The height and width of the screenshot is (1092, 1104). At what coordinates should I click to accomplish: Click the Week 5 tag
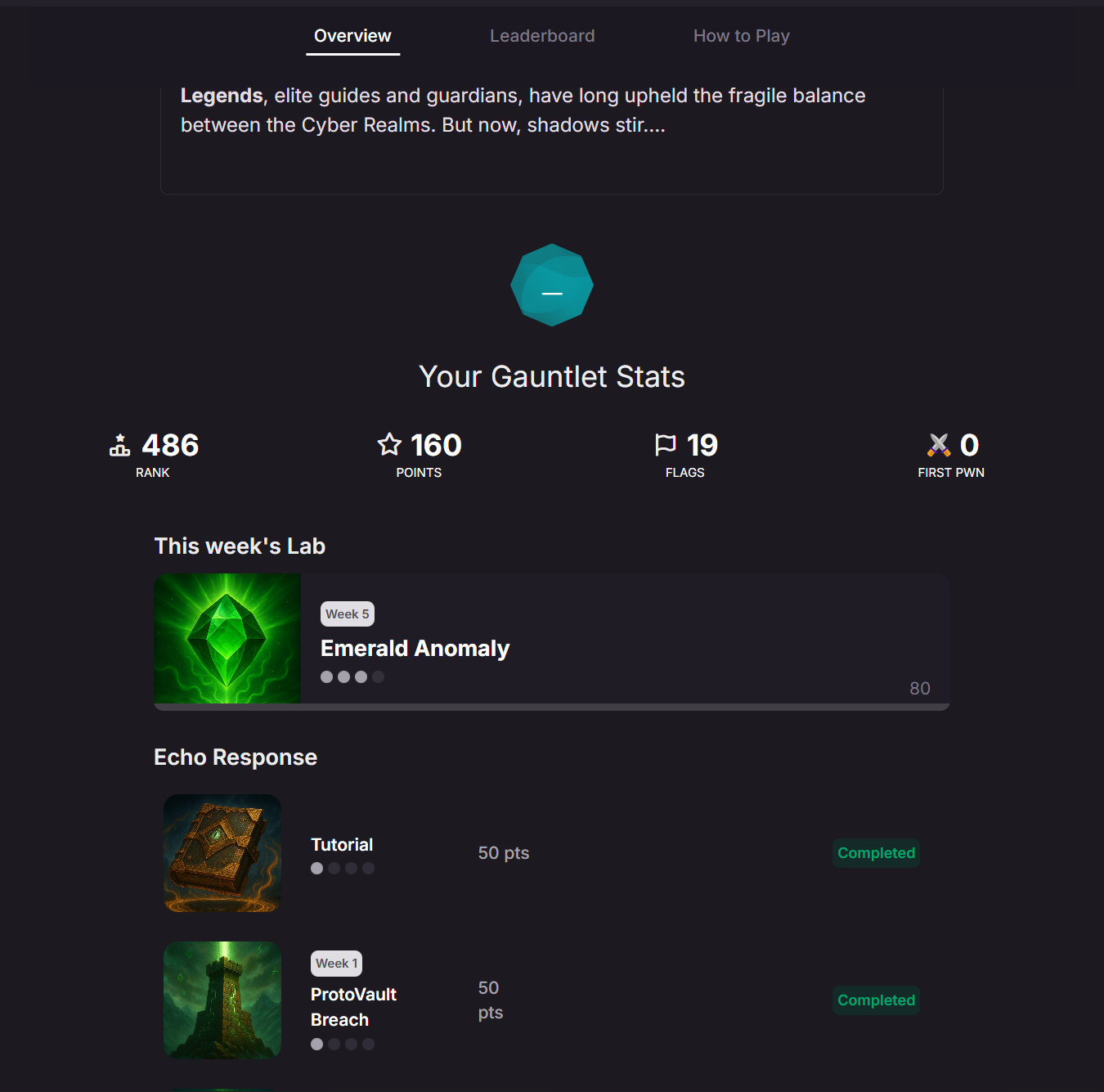tap(348, 614)
